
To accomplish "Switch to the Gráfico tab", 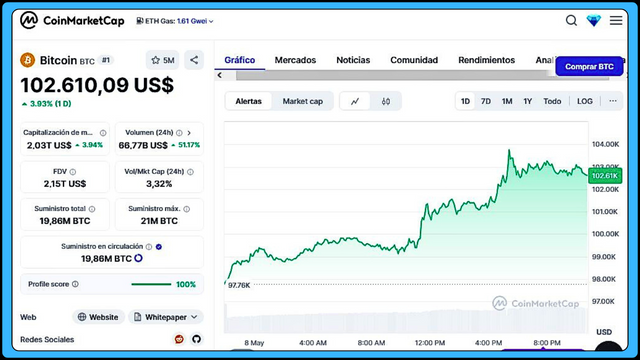I will [240, 60].
